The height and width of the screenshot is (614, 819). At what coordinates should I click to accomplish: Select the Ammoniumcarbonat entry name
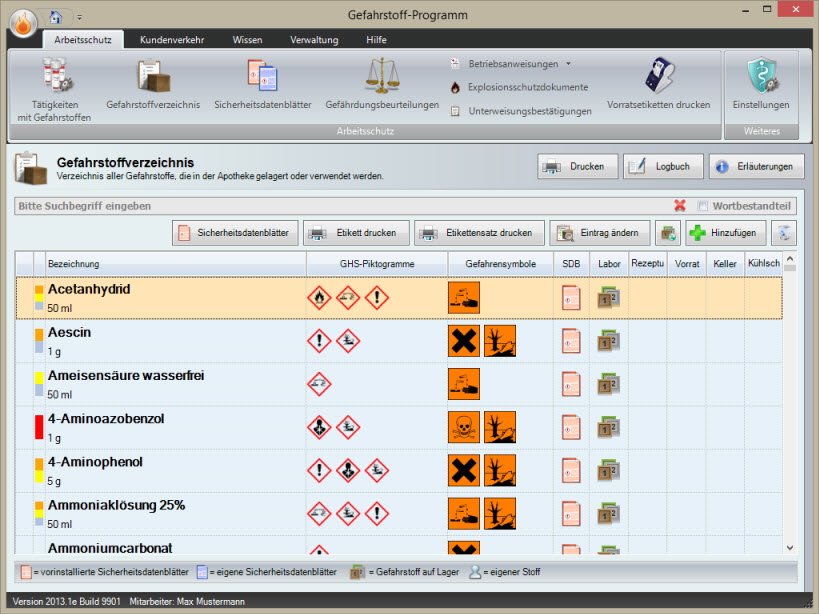110,548
